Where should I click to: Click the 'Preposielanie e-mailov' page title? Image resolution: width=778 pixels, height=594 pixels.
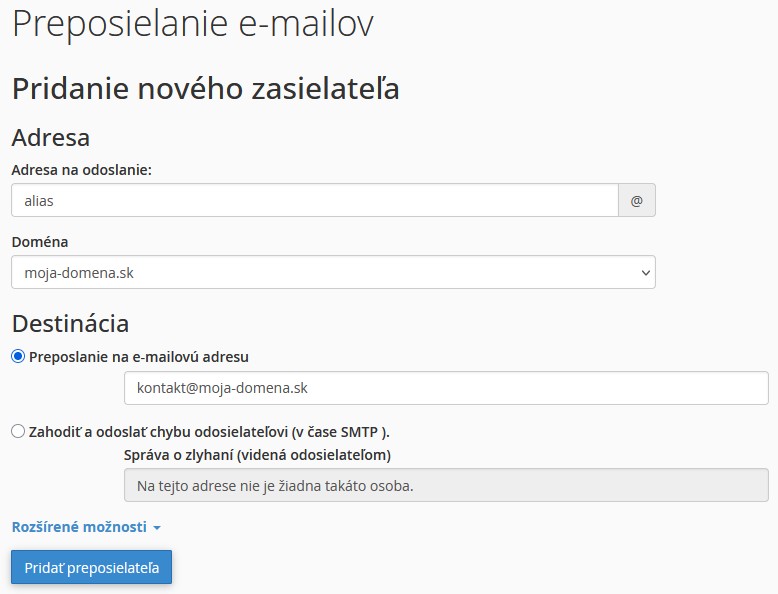(x=193, y=24)
